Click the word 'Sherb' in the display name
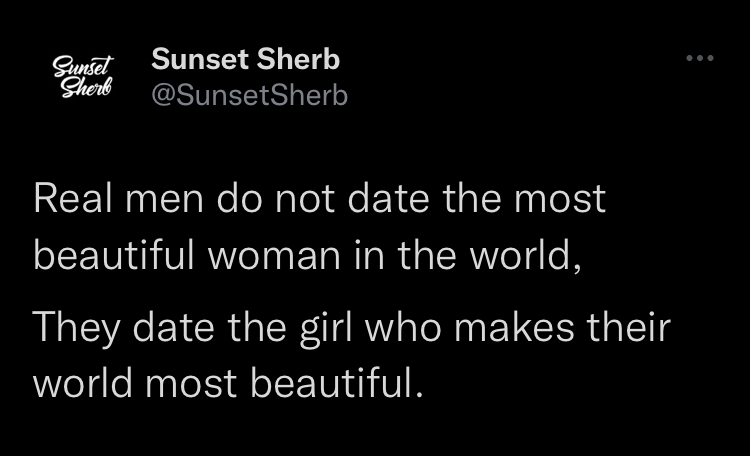Viewport: 750px width, 456px height. coord(298,59)
